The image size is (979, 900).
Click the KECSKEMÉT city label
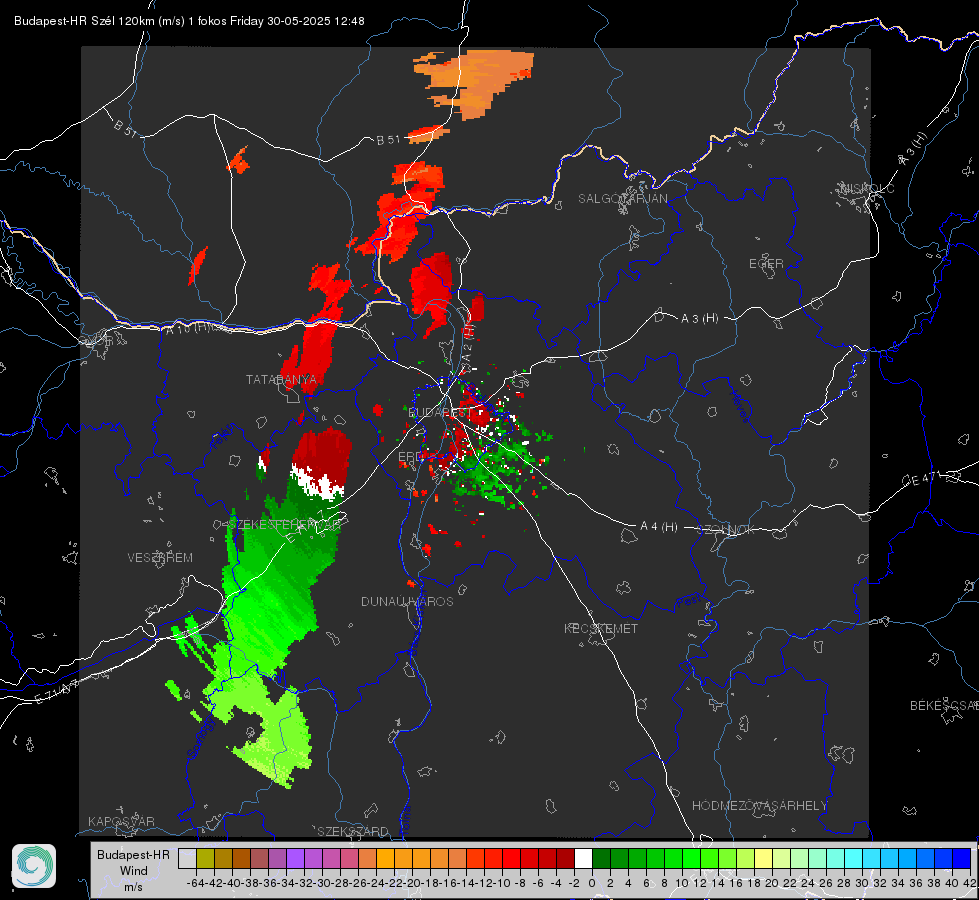601,628
